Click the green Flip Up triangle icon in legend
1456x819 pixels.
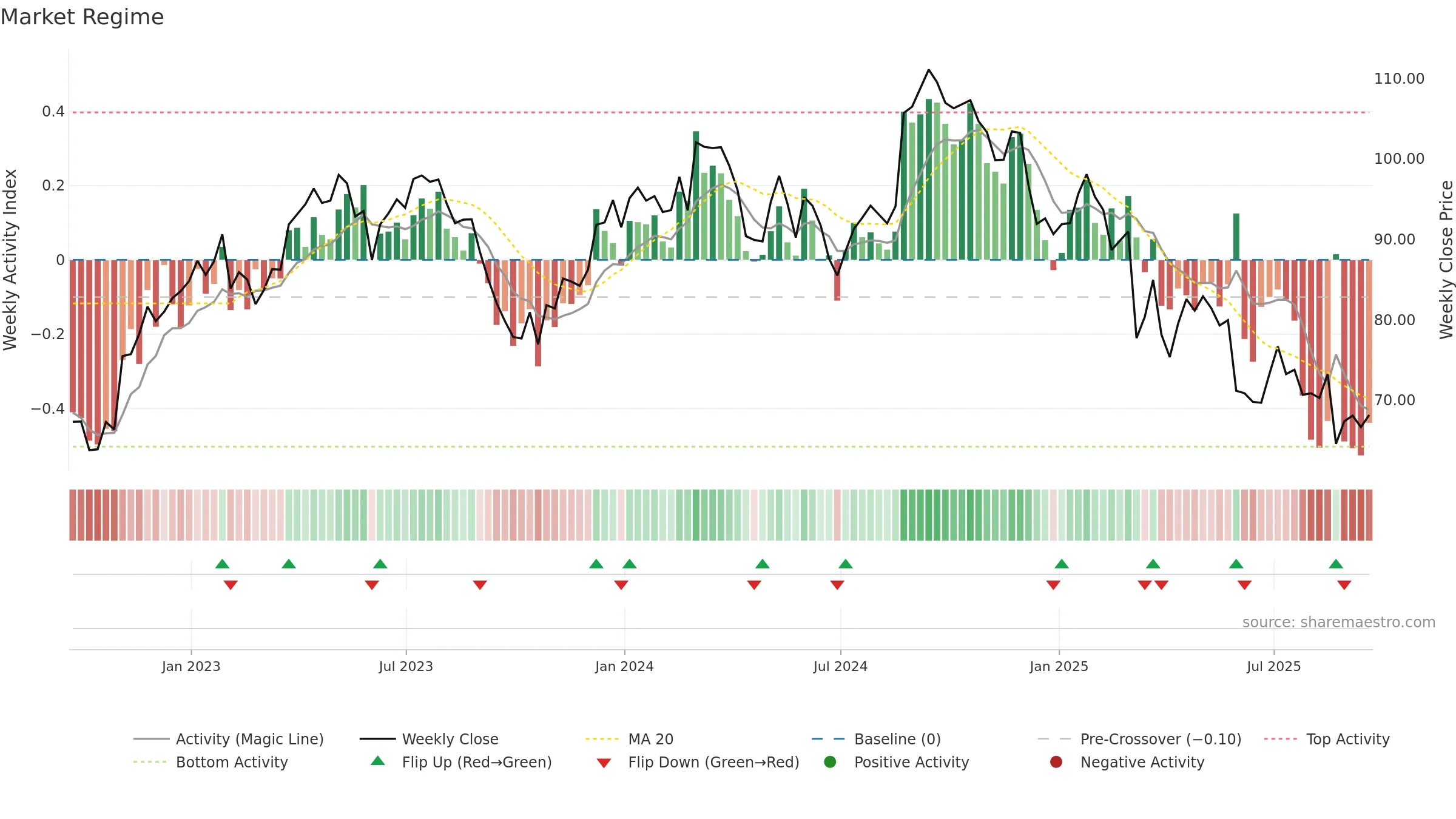(377, 761)
